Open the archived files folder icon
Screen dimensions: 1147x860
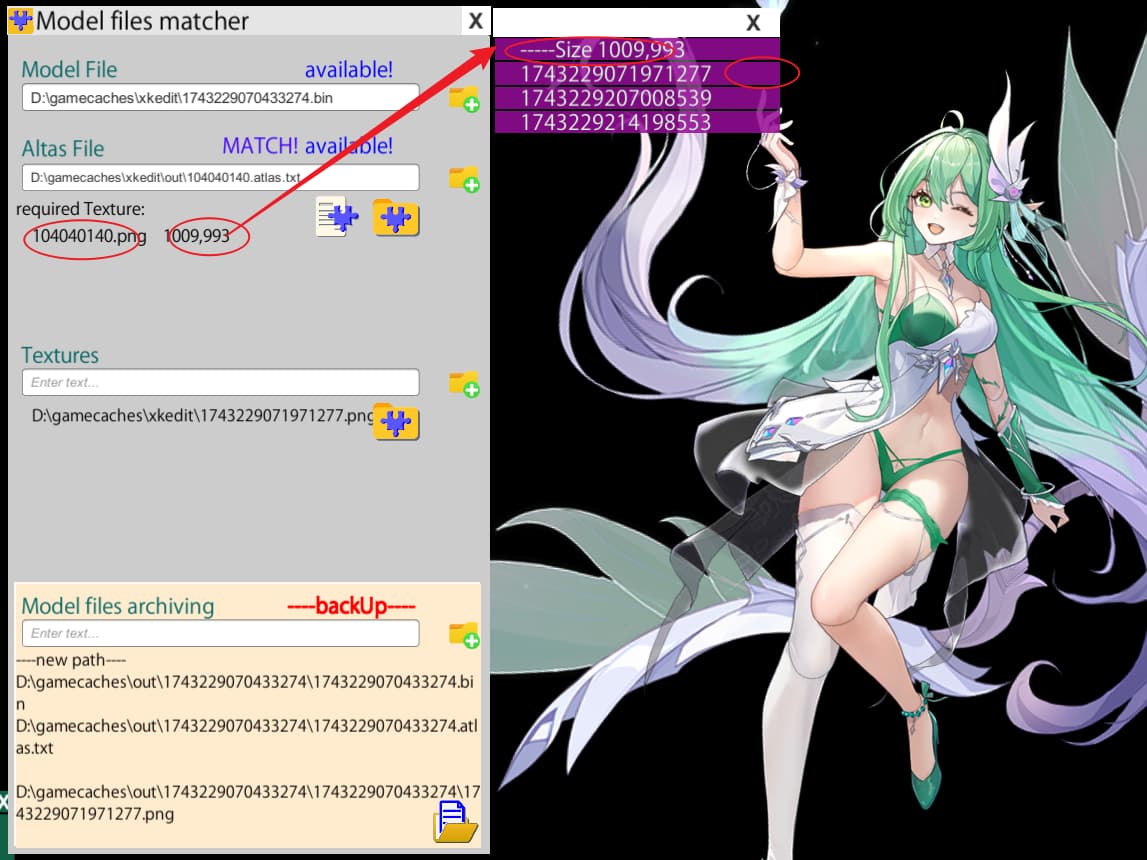tap(455, 821)
